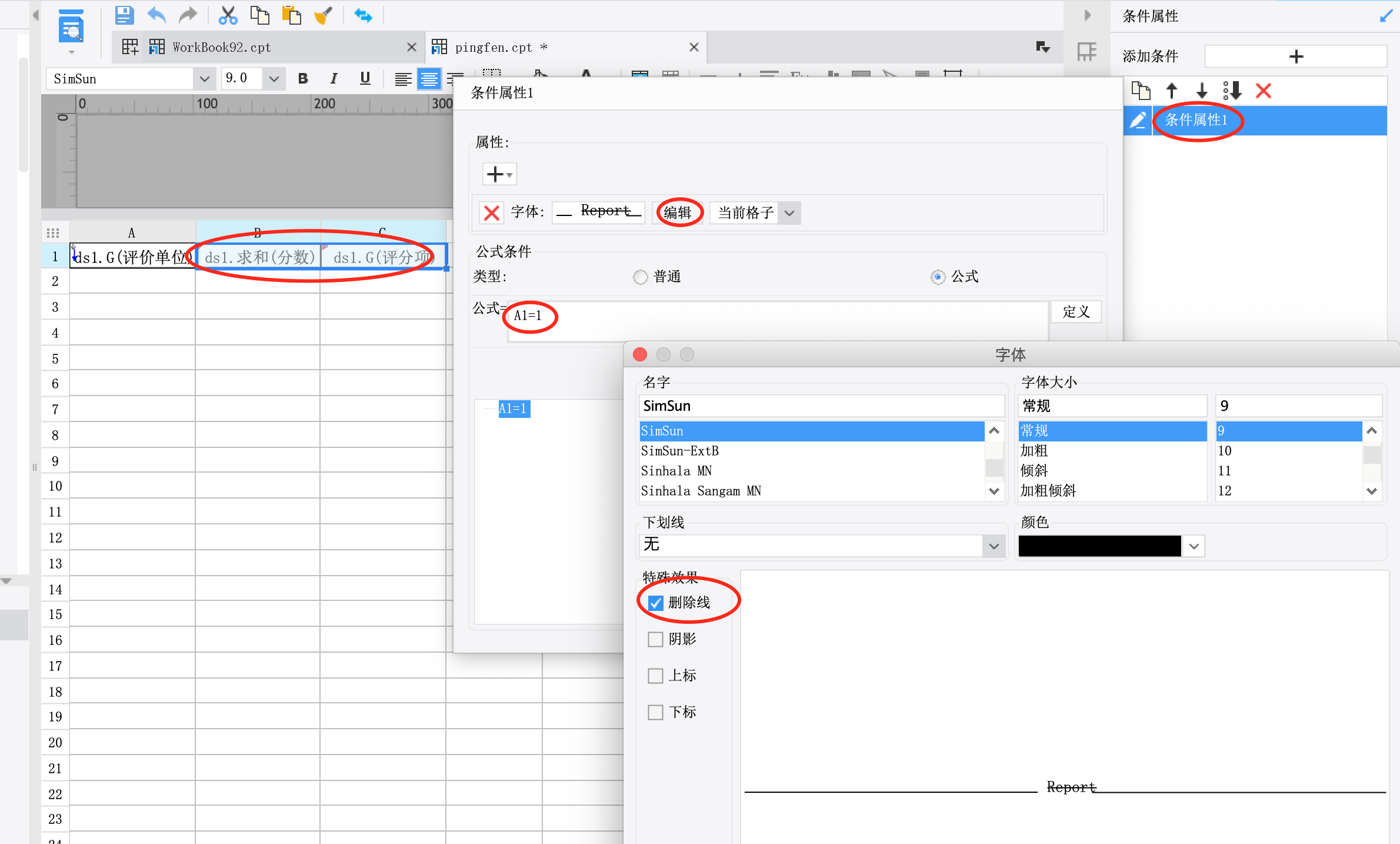The width and height of the screenshot is (1400, 844).
Task: Click the Format Painter brush icon
Action: (x=323, y=15)
